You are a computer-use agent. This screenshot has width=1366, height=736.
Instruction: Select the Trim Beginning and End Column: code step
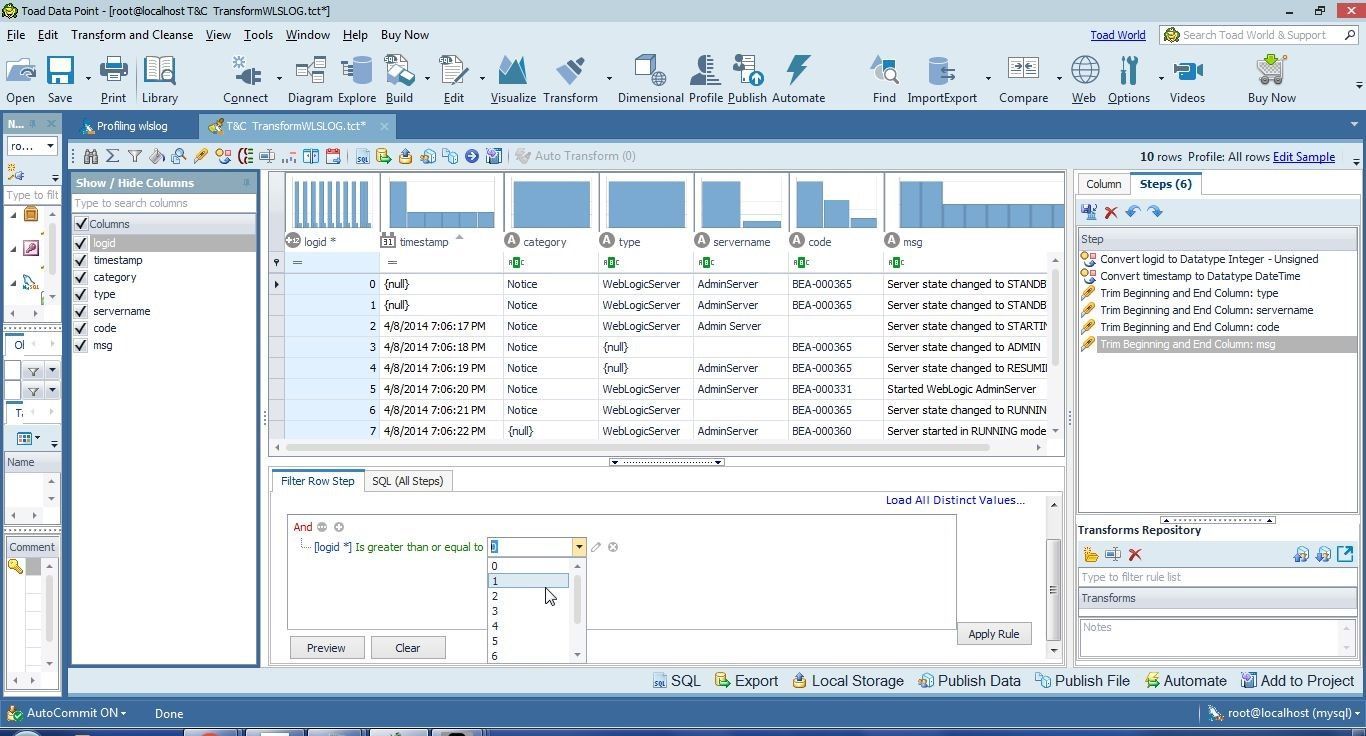[1189, 327]
